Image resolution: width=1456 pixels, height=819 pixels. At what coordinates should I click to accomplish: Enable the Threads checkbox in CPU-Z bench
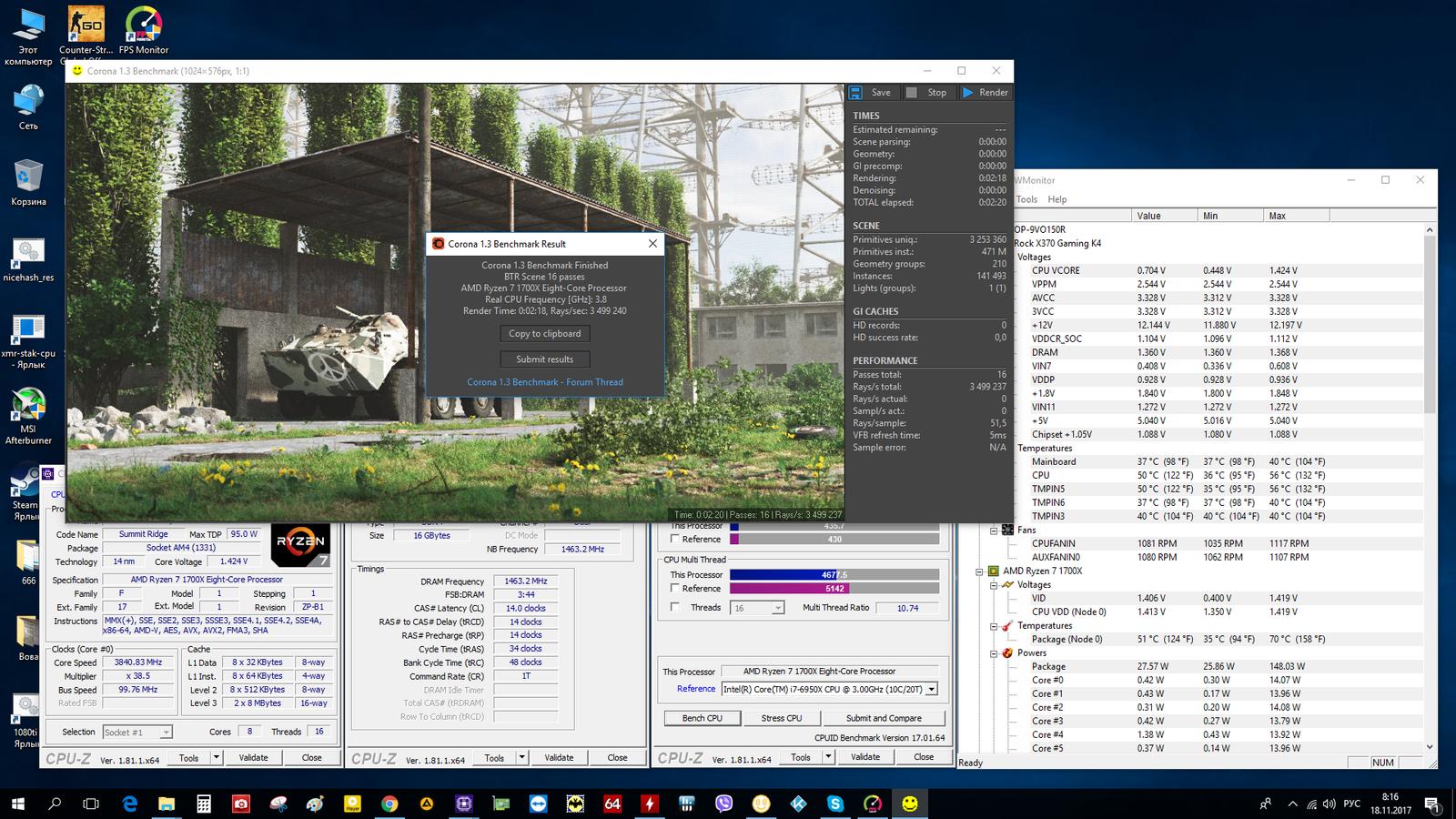[x=675, y=607]
